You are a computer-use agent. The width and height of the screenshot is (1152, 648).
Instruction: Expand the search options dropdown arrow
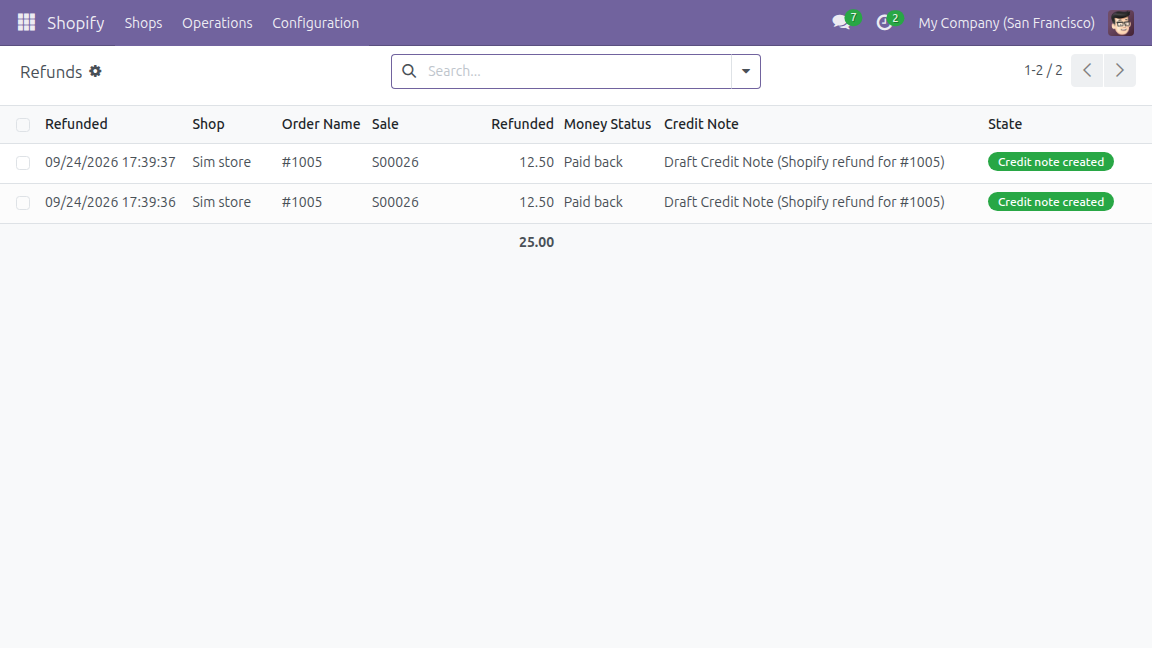tap(746, 71)
